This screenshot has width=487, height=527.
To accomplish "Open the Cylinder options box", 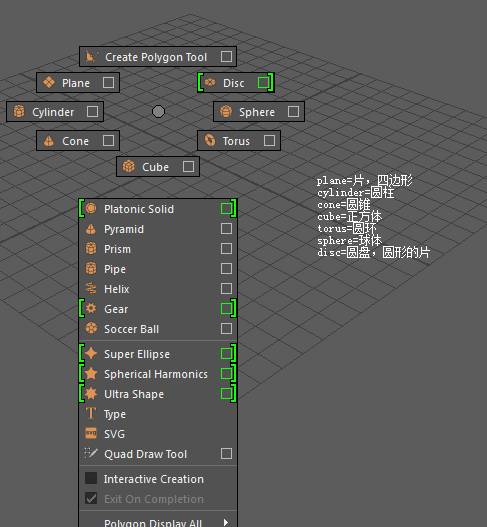I will tap(92, 111).
